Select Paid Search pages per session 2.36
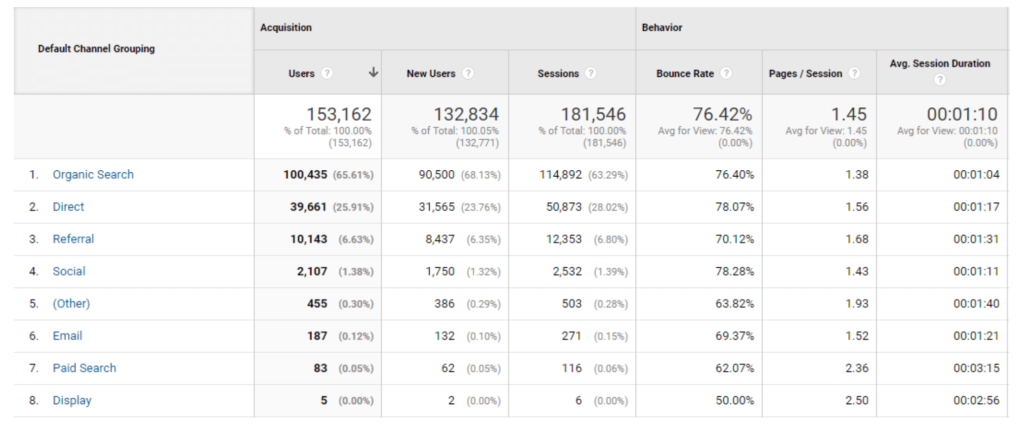The width and height of the screenshot is (1024, 442). (x=857, y=368)
